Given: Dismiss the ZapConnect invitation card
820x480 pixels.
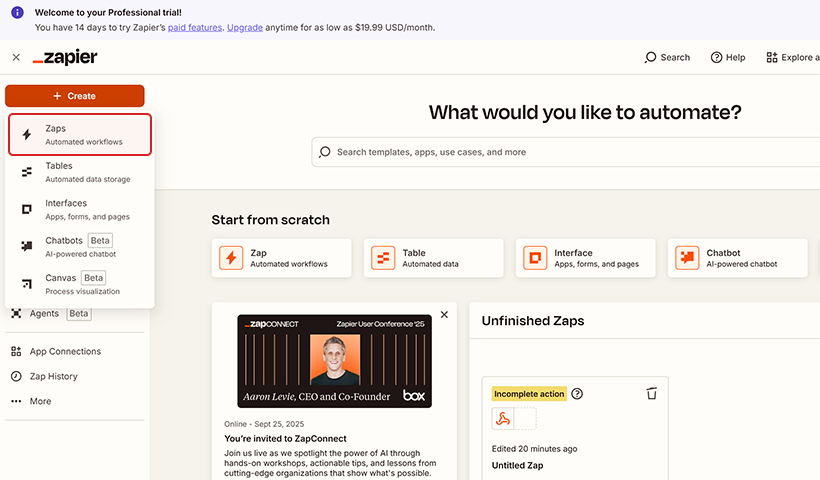Looking at the screenshot, I should click(x=444, y=315).
